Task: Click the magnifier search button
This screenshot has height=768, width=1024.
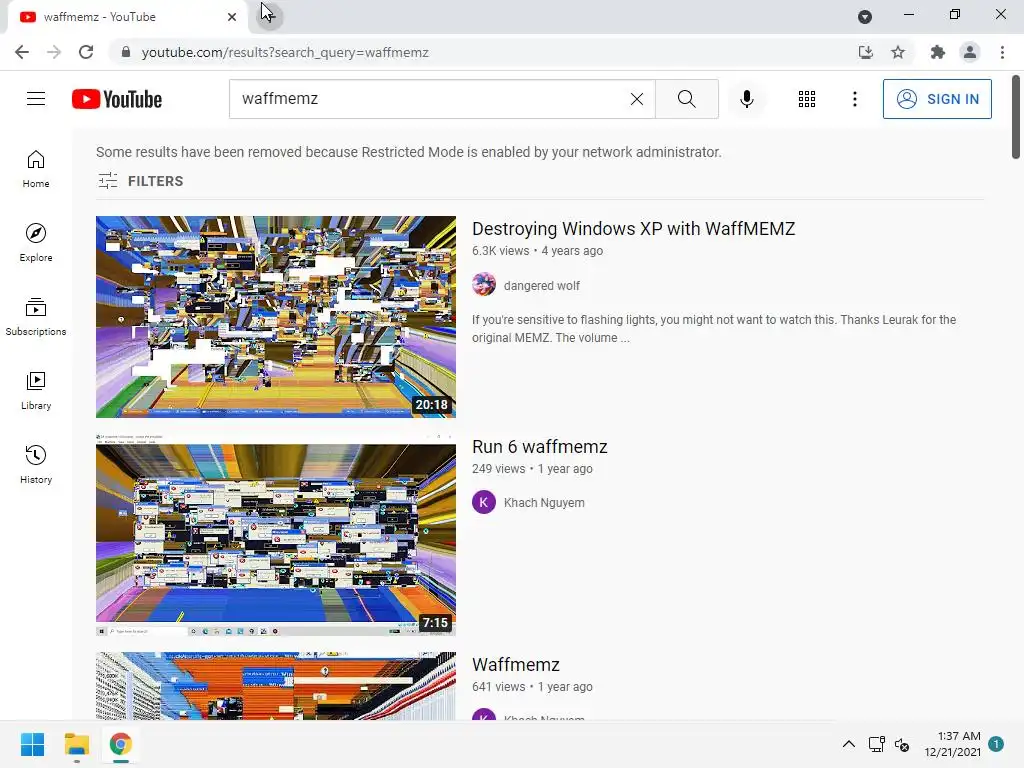Action: (x=686, y=99)
